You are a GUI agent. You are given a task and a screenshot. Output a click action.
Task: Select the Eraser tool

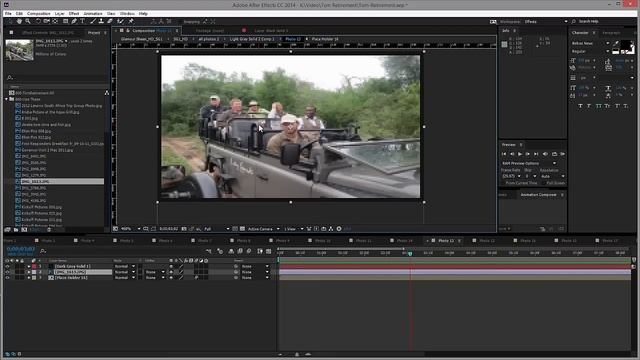tap(109, 21)
